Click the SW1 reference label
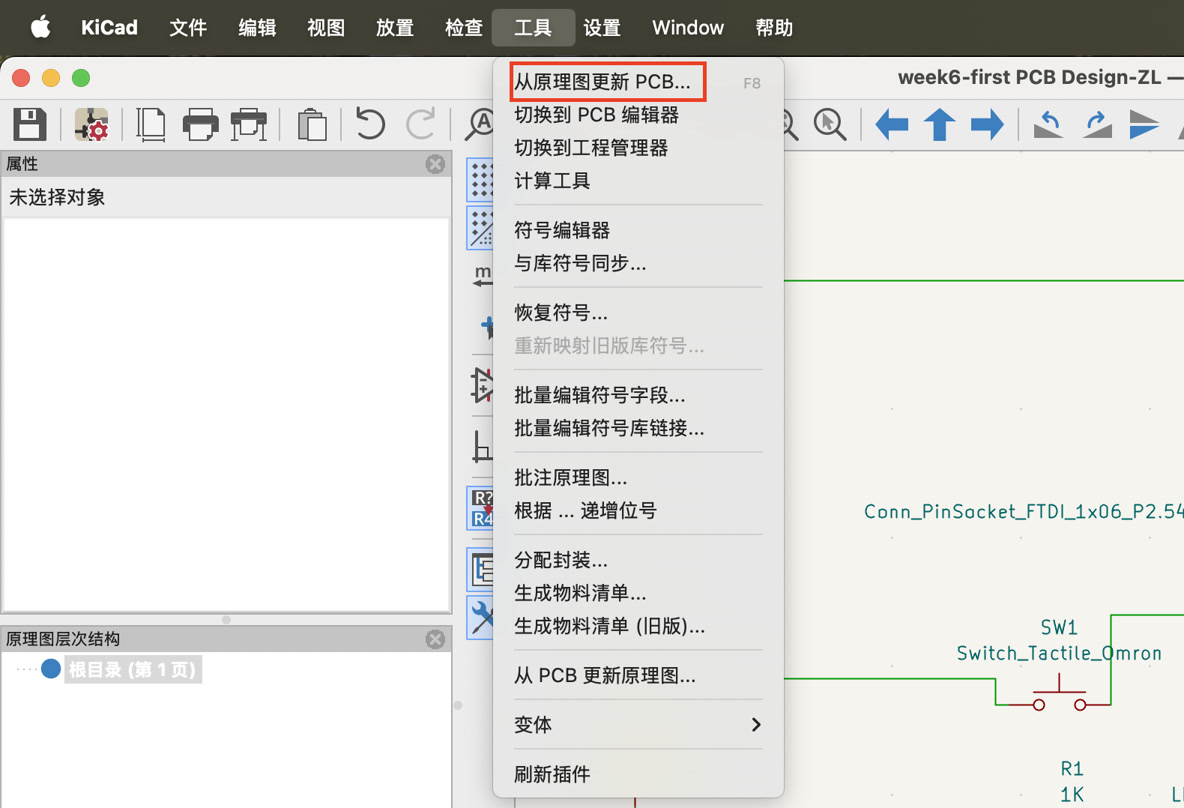 [1059, 628]
